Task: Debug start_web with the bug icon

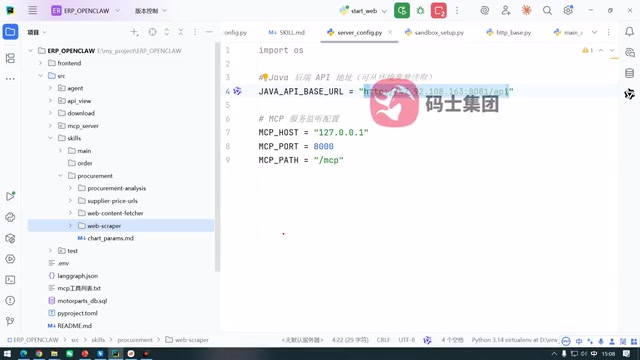Action: [x=420, y=11]
